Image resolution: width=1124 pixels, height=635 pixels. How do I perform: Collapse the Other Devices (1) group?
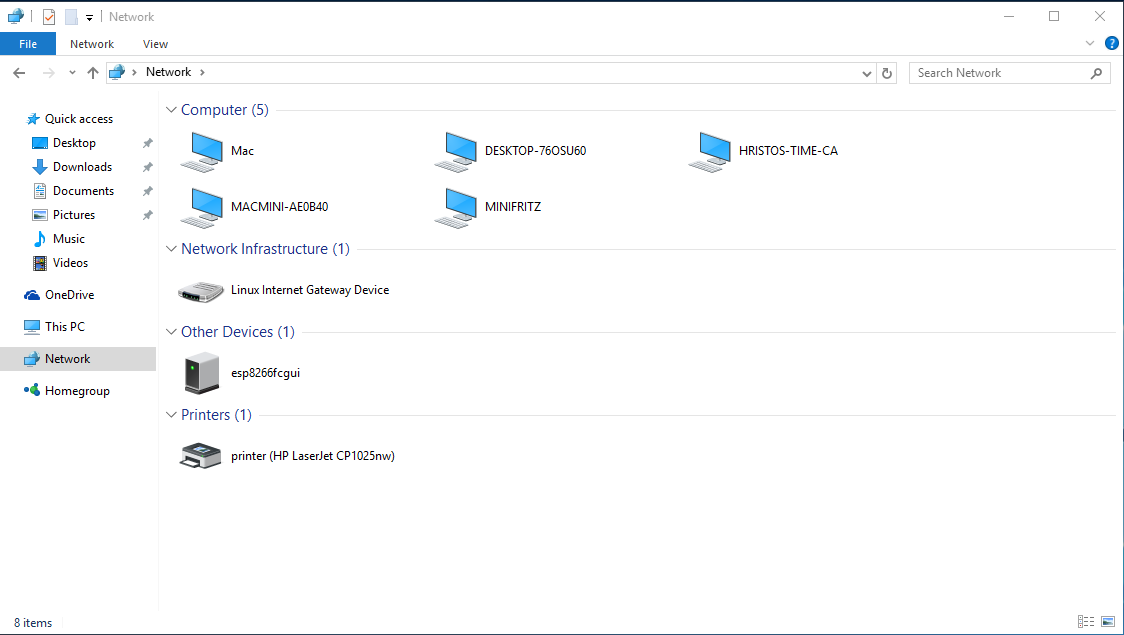click(x=171, y=332)
